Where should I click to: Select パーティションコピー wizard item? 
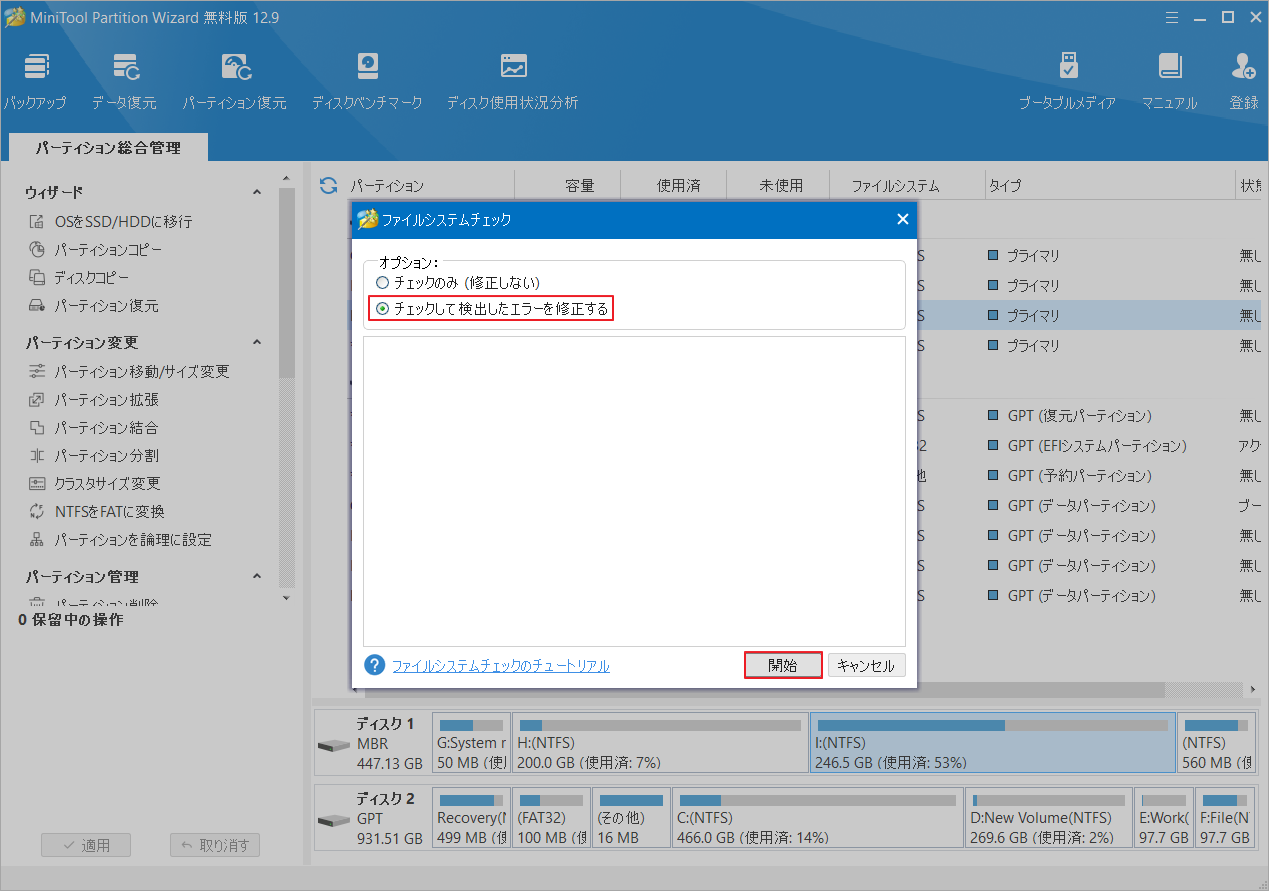tap(95, 249)
